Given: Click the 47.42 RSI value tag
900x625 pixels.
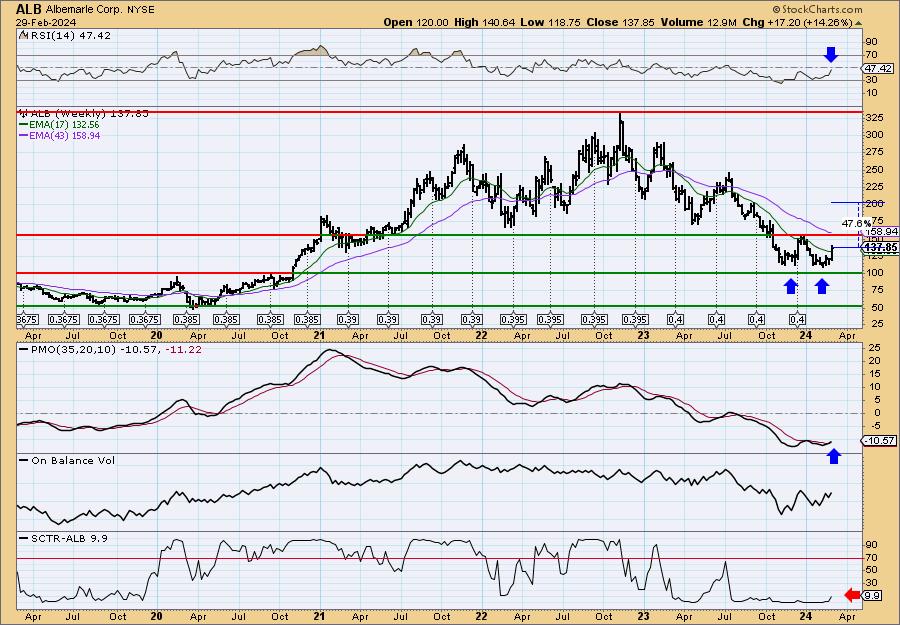Looking at the screenshot, I should (x=878, y=68).
